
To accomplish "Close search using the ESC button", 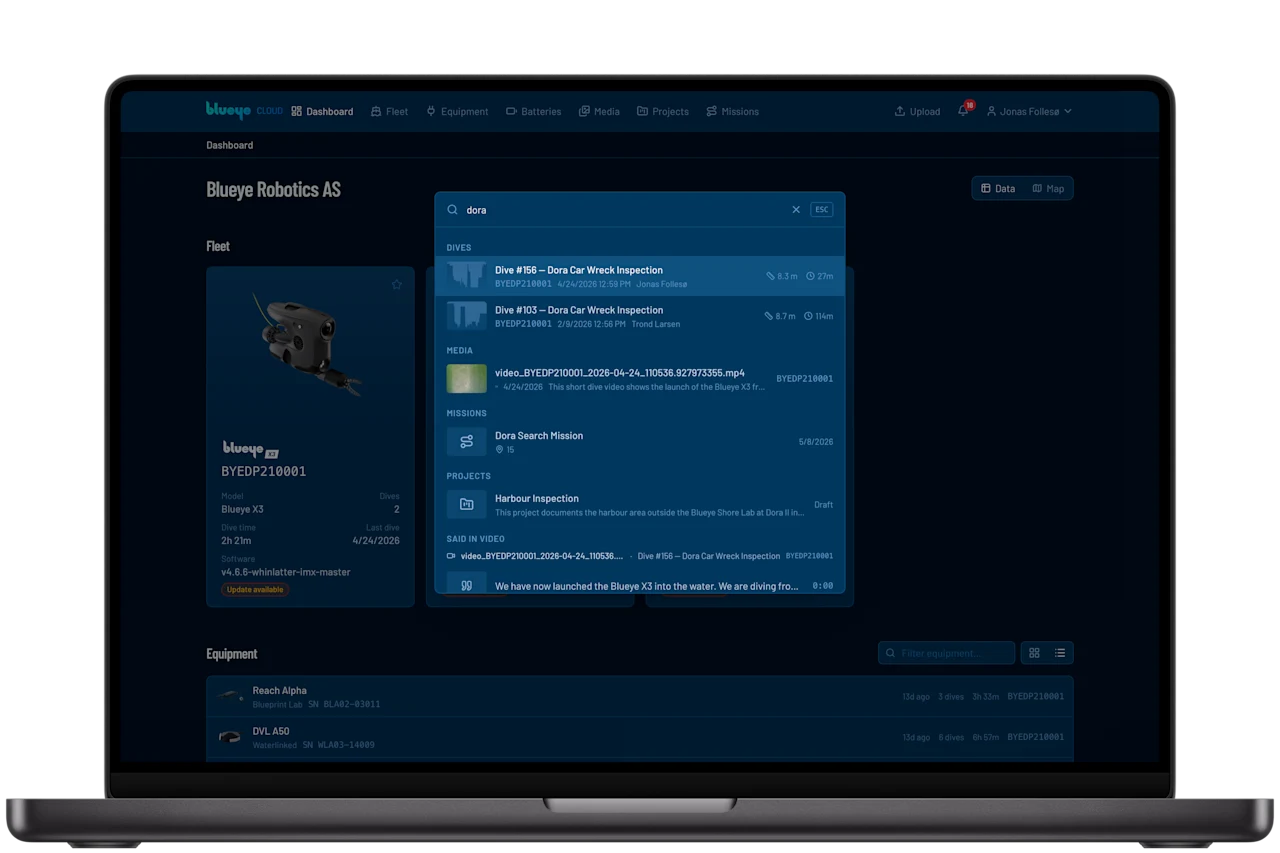I will [821, 210].
